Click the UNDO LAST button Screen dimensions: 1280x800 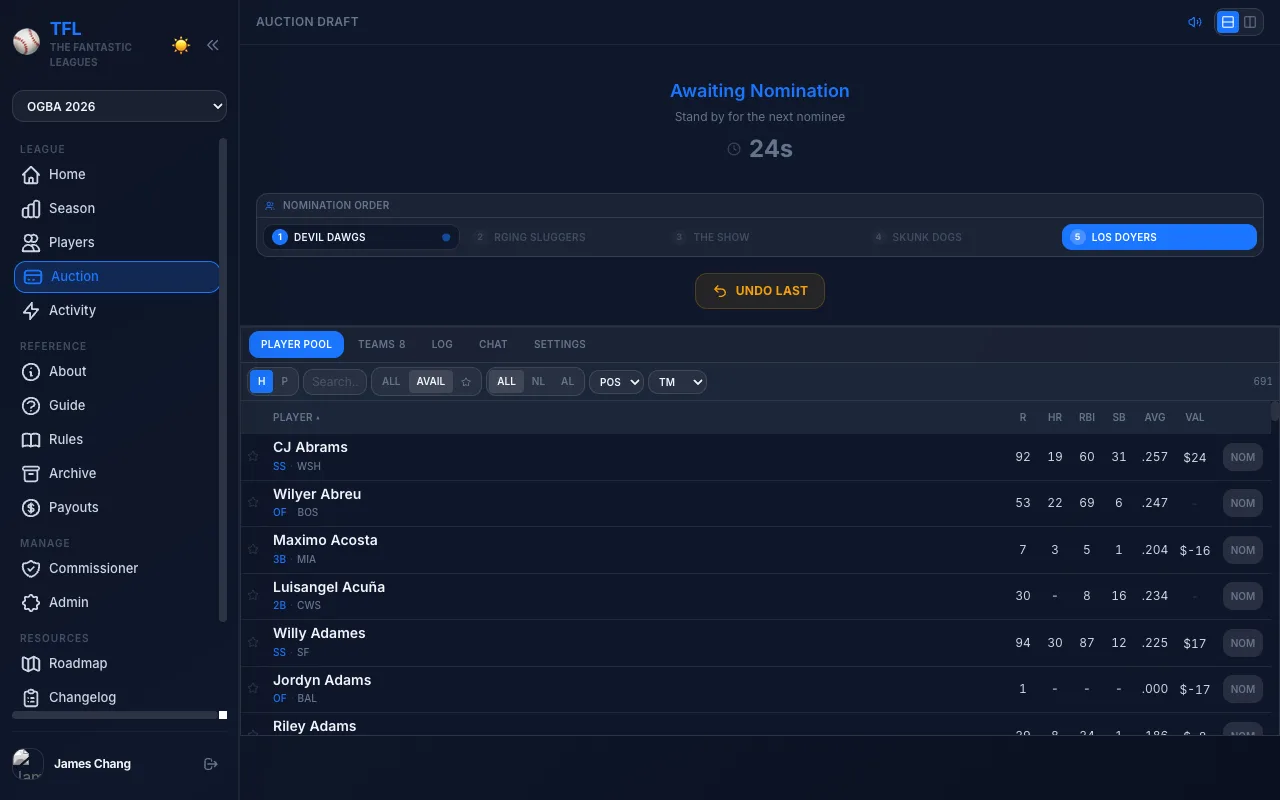tap(760, 290)
